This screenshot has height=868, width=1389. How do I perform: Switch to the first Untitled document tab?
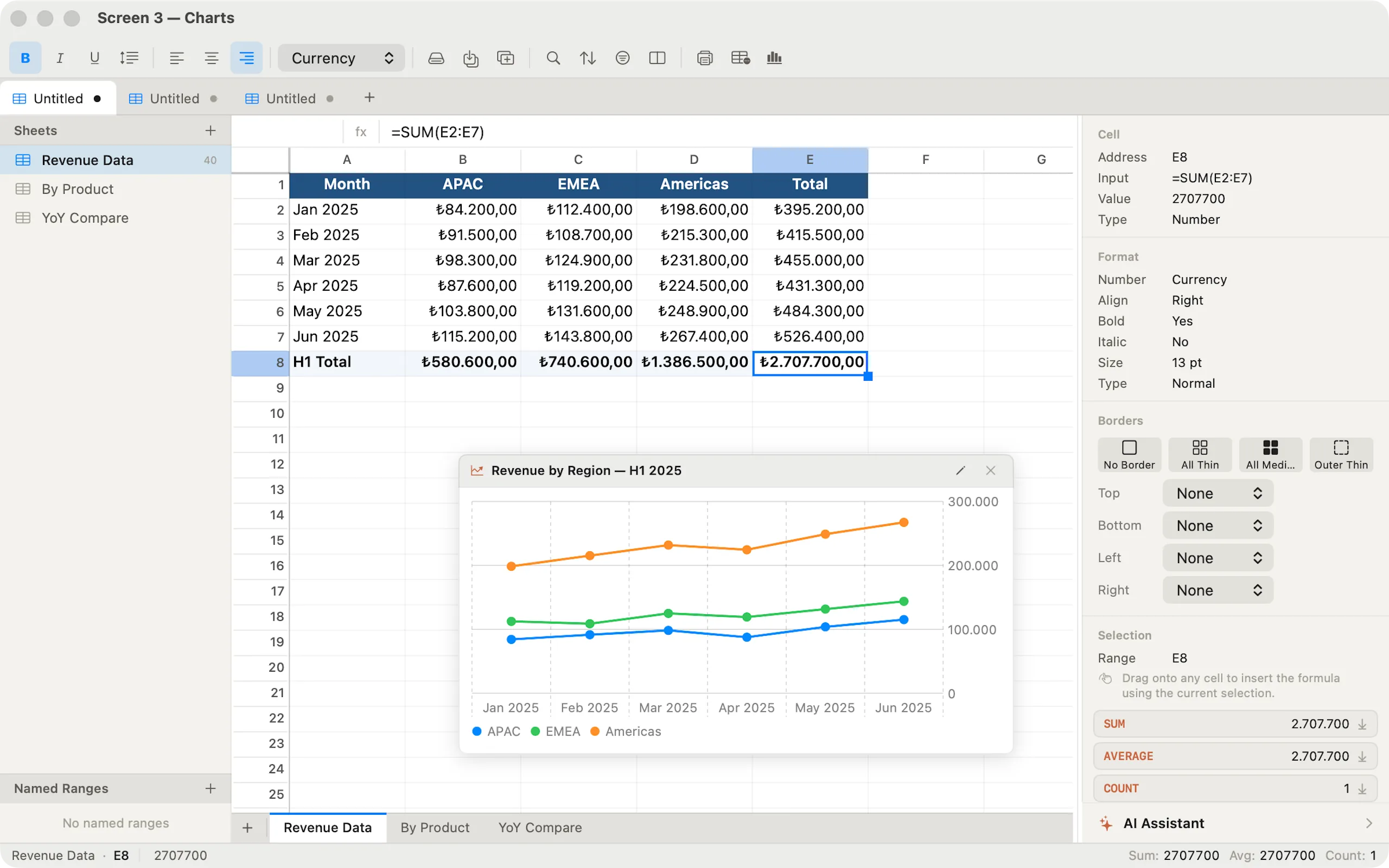[x=58, y=98]
